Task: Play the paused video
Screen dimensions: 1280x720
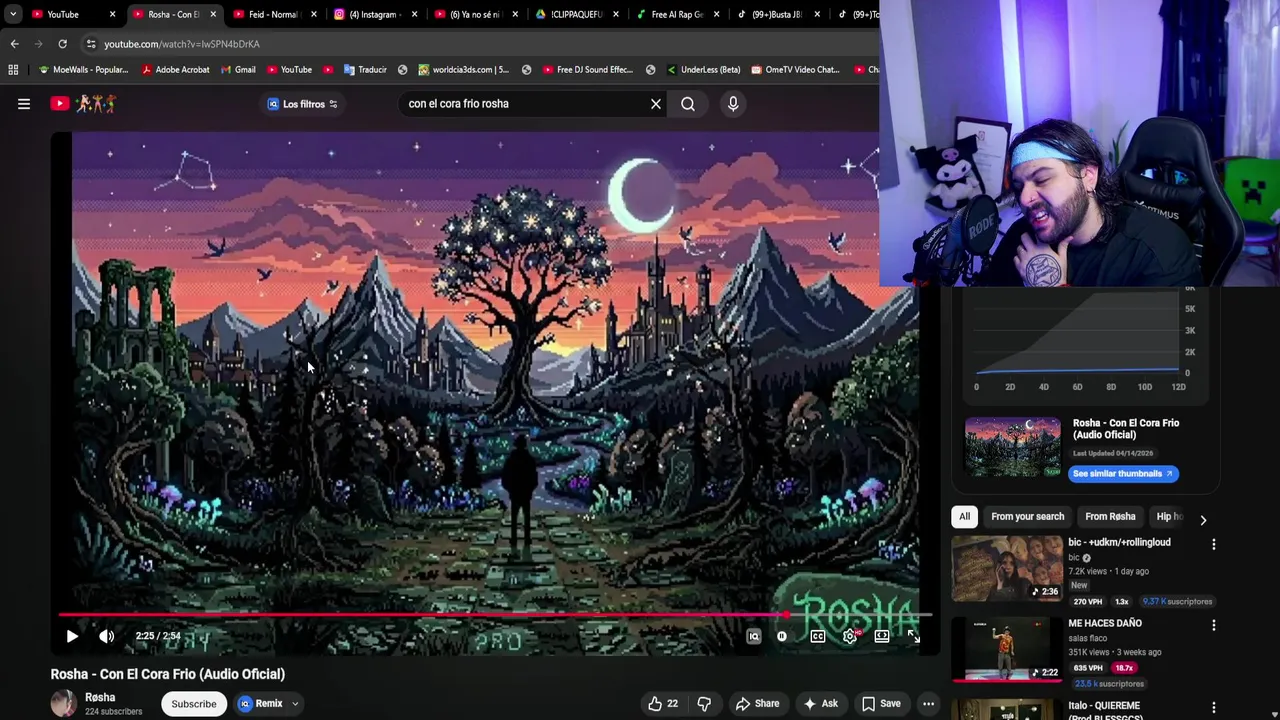Action: click(72, 636)
